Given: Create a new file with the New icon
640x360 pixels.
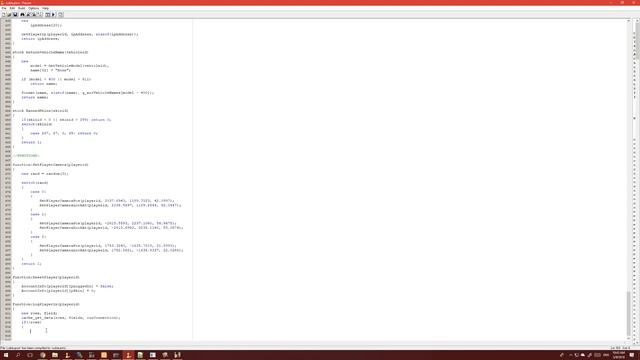Looking at the screenshot, I should coord(4,15).
